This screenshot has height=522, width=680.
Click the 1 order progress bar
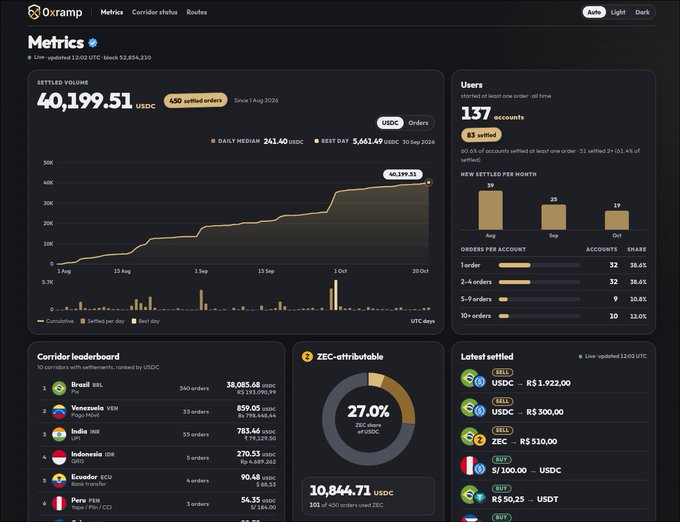539,265
